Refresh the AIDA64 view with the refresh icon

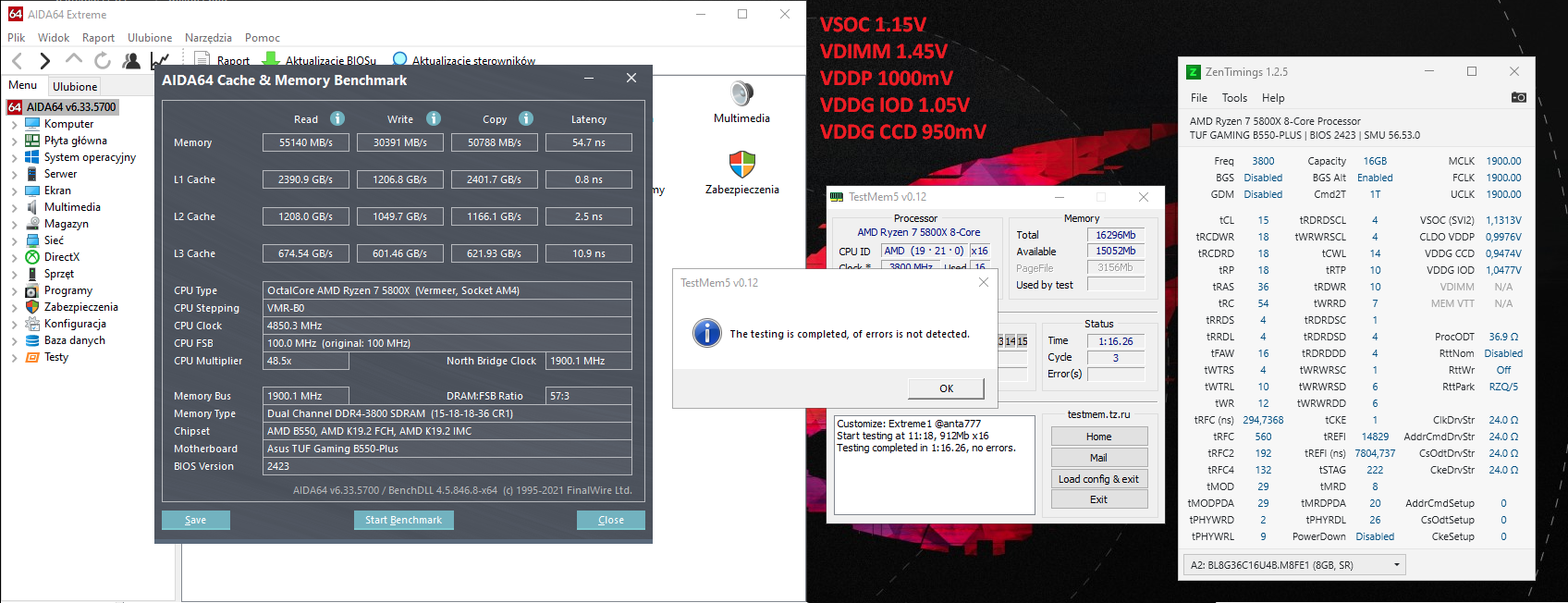(103, 61)
